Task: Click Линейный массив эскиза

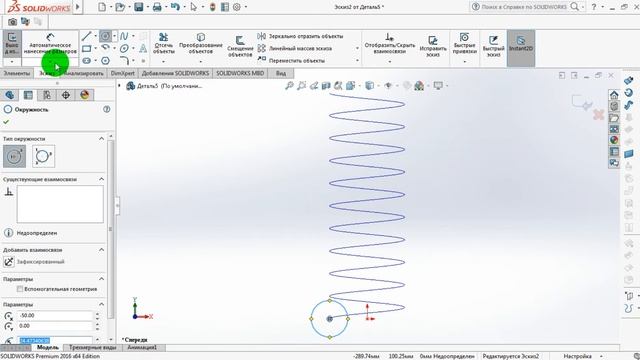Action: pos(295,49)
